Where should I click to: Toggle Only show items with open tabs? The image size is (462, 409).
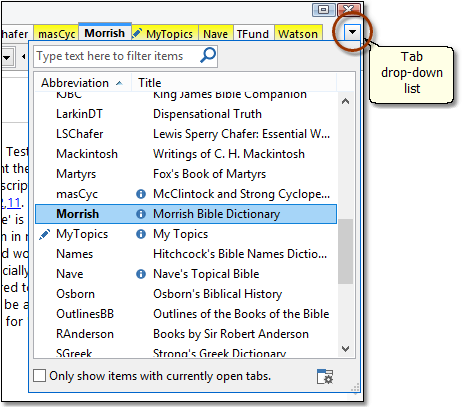[40, 376]
